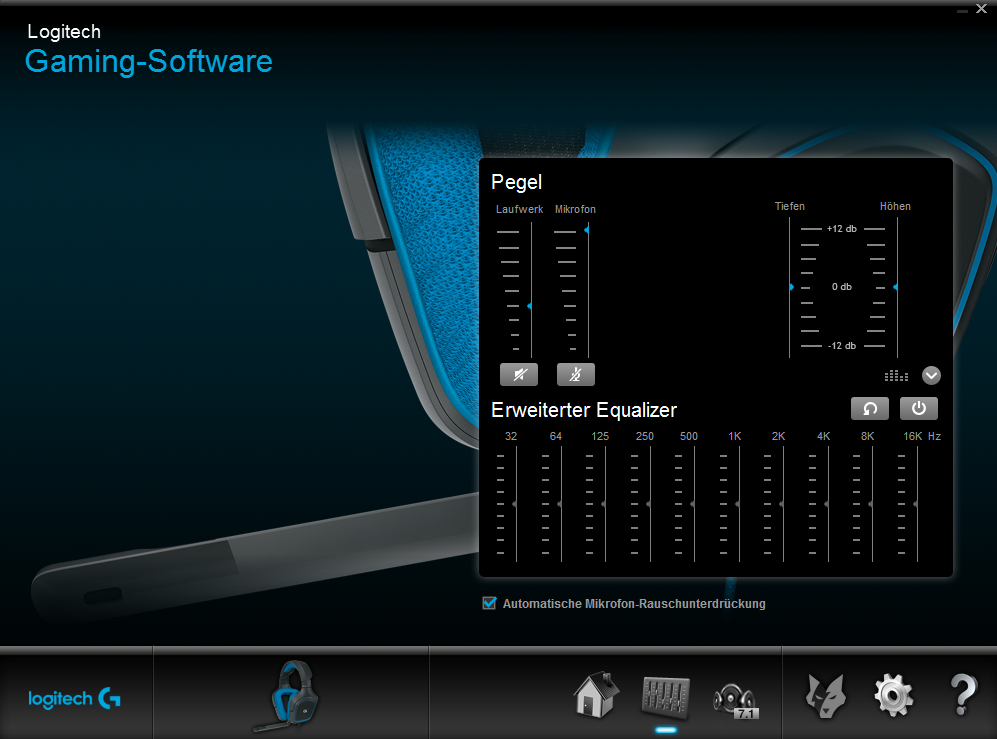Reset the Erweiterter Equalizer settings
The image size is (997, 739).
coord(869,408)
